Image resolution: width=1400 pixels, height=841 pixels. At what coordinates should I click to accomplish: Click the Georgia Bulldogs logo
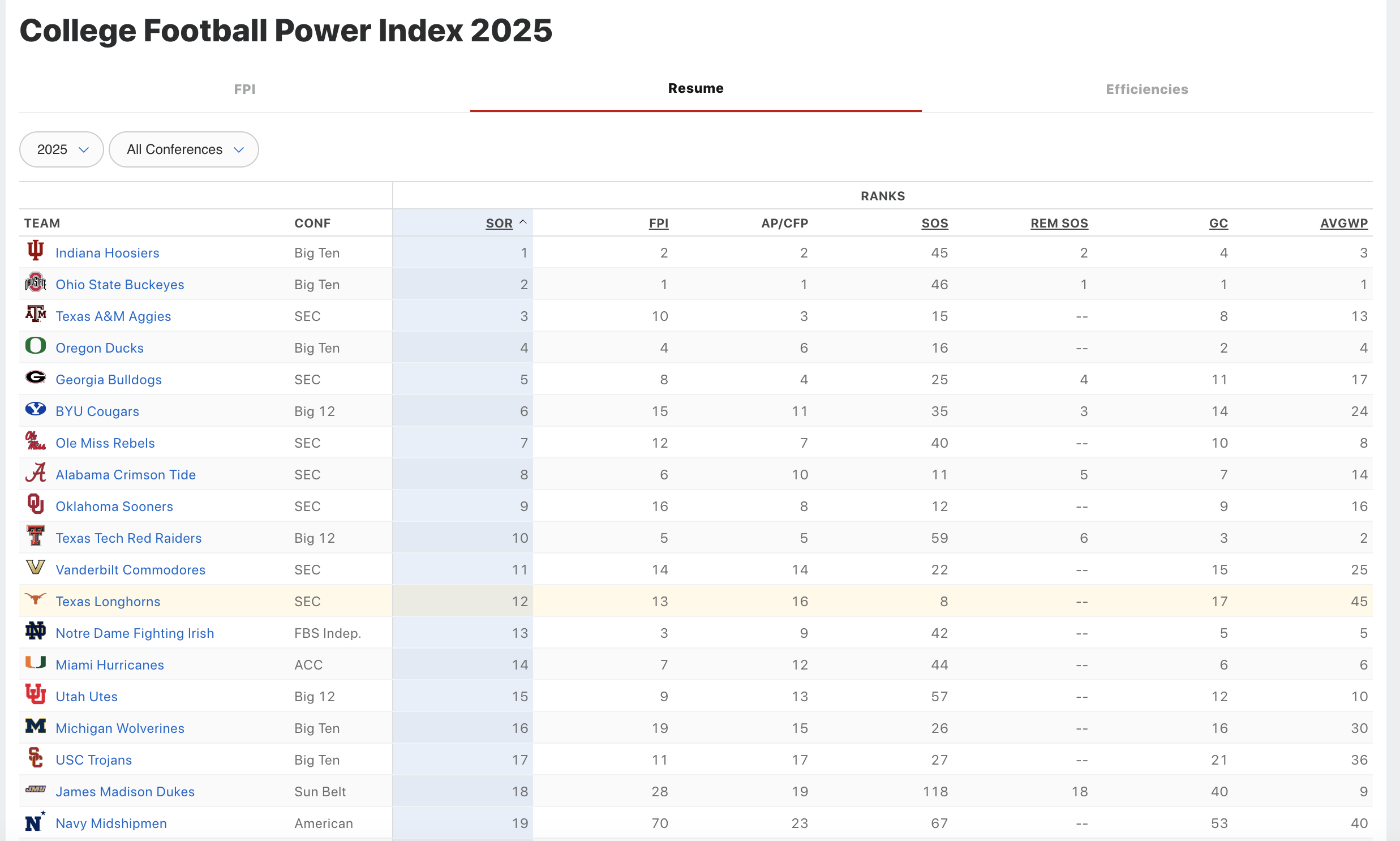pos(35,377)
